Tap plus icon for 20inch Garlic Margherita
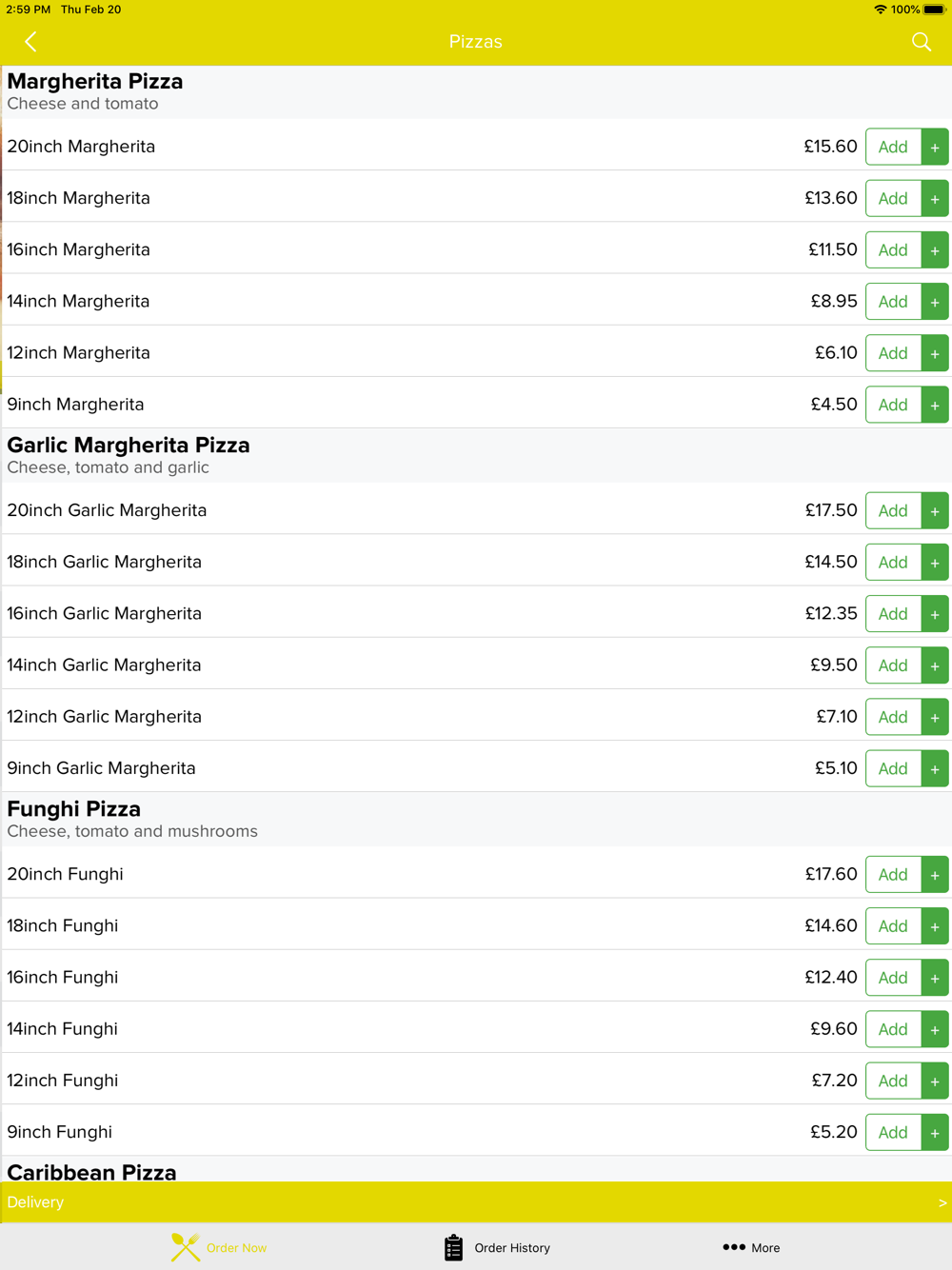The width and height of the screenshot is (952, 1270). pyautogui.click(x=935, y=510)
